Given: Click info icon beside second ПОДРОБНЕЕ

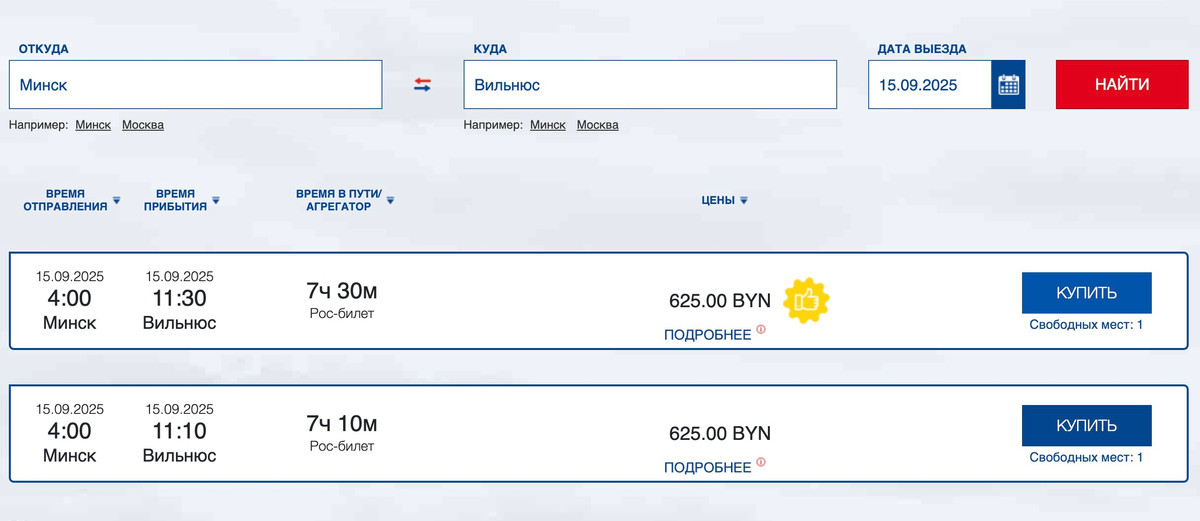Looking at the screenshot, I should tap(761, 462).
